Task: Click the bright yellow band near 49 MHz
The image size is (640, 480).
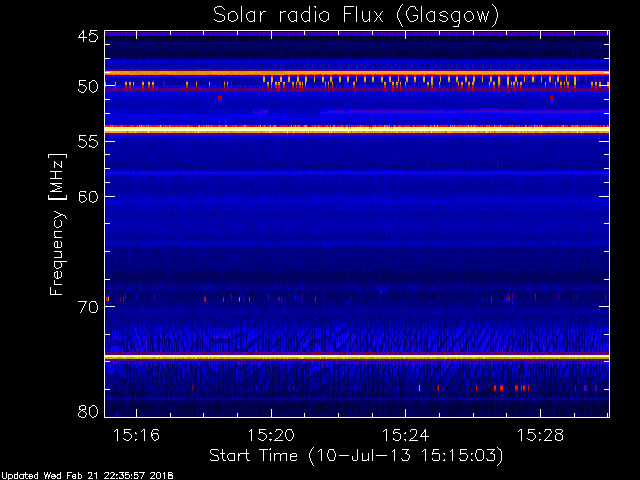Action: coord(355,73)
